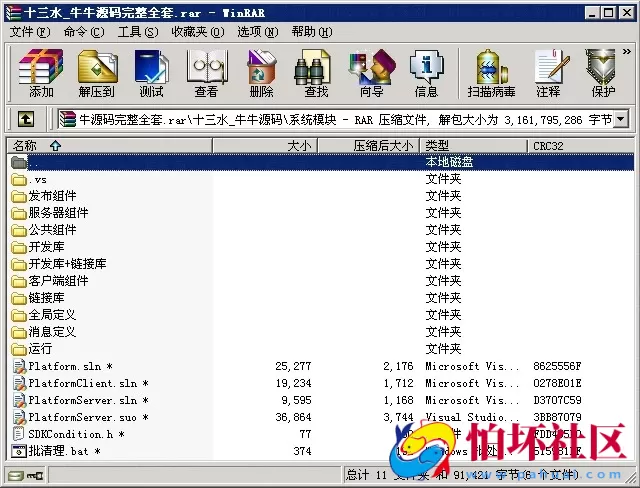Click the View (查看) book icon
The width and height of the screenshot is (640, 488).
click(207, 73)
